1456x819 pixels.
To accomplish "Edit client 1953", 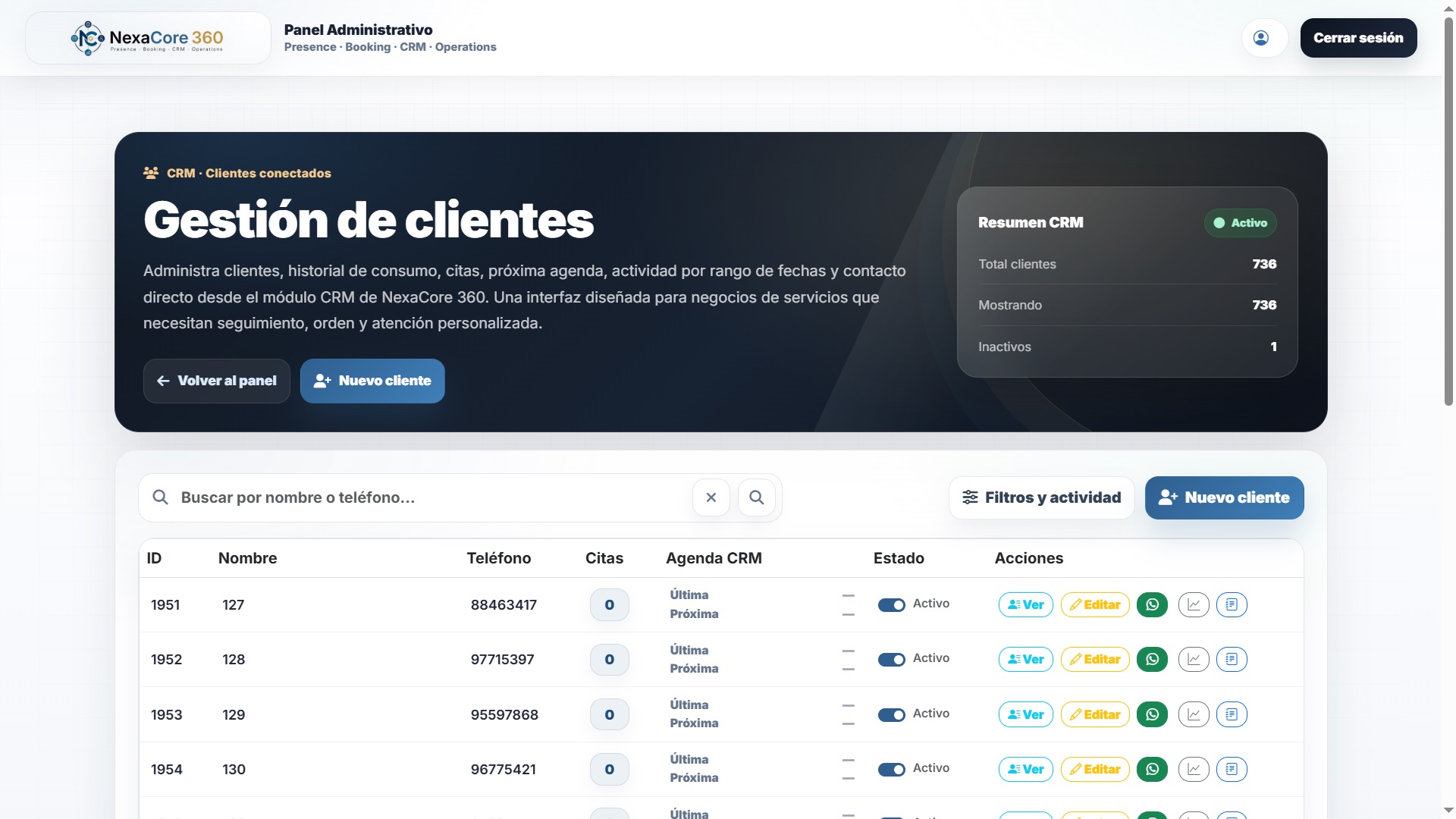I will click(1095, 714).
